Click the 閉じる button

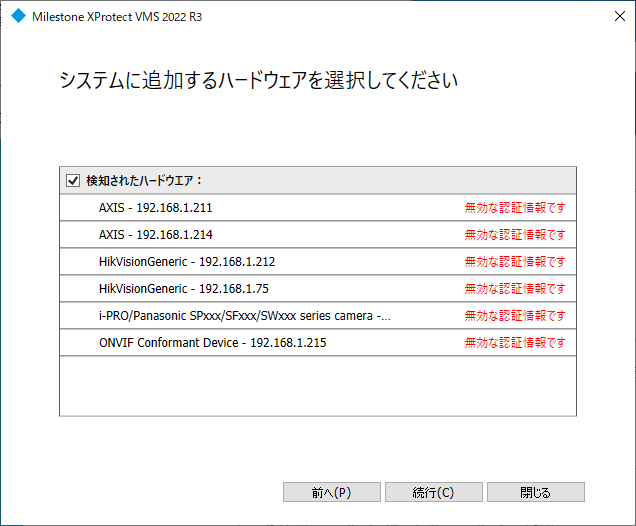point(535,492)
